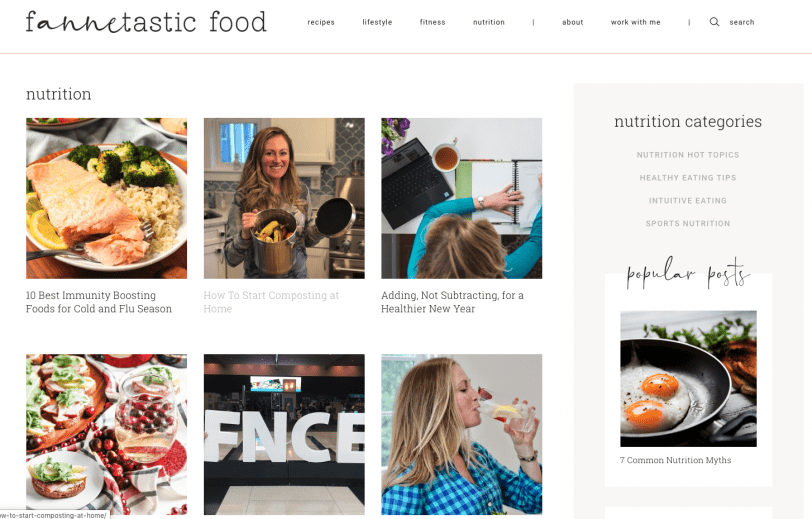This screenshot has width=812, height=519.
Task: Read 10 Best Immunity Boosting Foods post
Action: pyautogui.click(x=99, y=302)
